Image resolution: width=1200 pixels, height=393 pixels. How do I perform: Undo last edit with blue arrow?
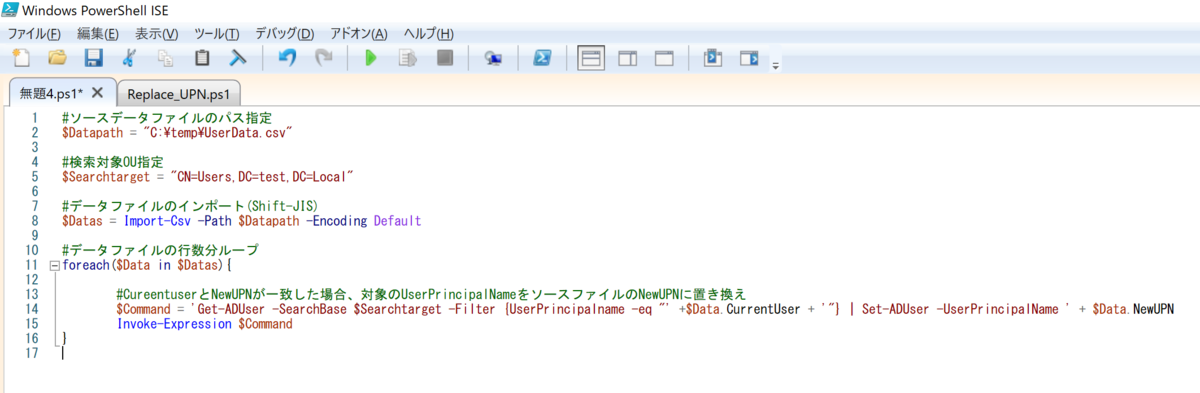(287, 58)
